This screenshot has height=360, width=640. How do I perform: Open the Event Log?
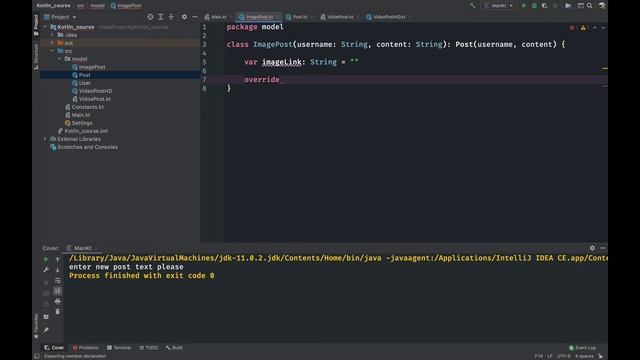tap(582, 348)
